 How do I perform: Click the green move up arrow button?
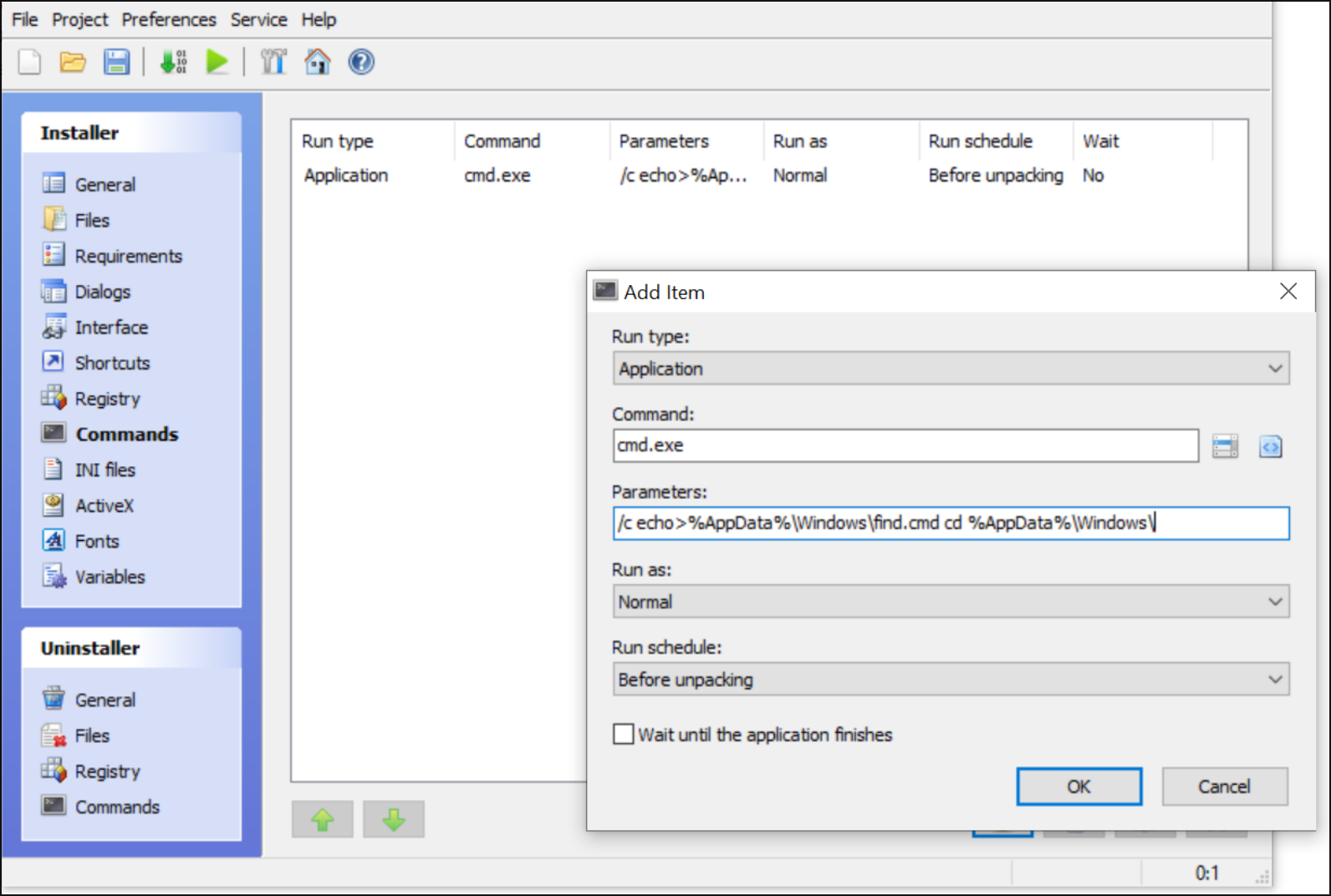click(323, 819)
